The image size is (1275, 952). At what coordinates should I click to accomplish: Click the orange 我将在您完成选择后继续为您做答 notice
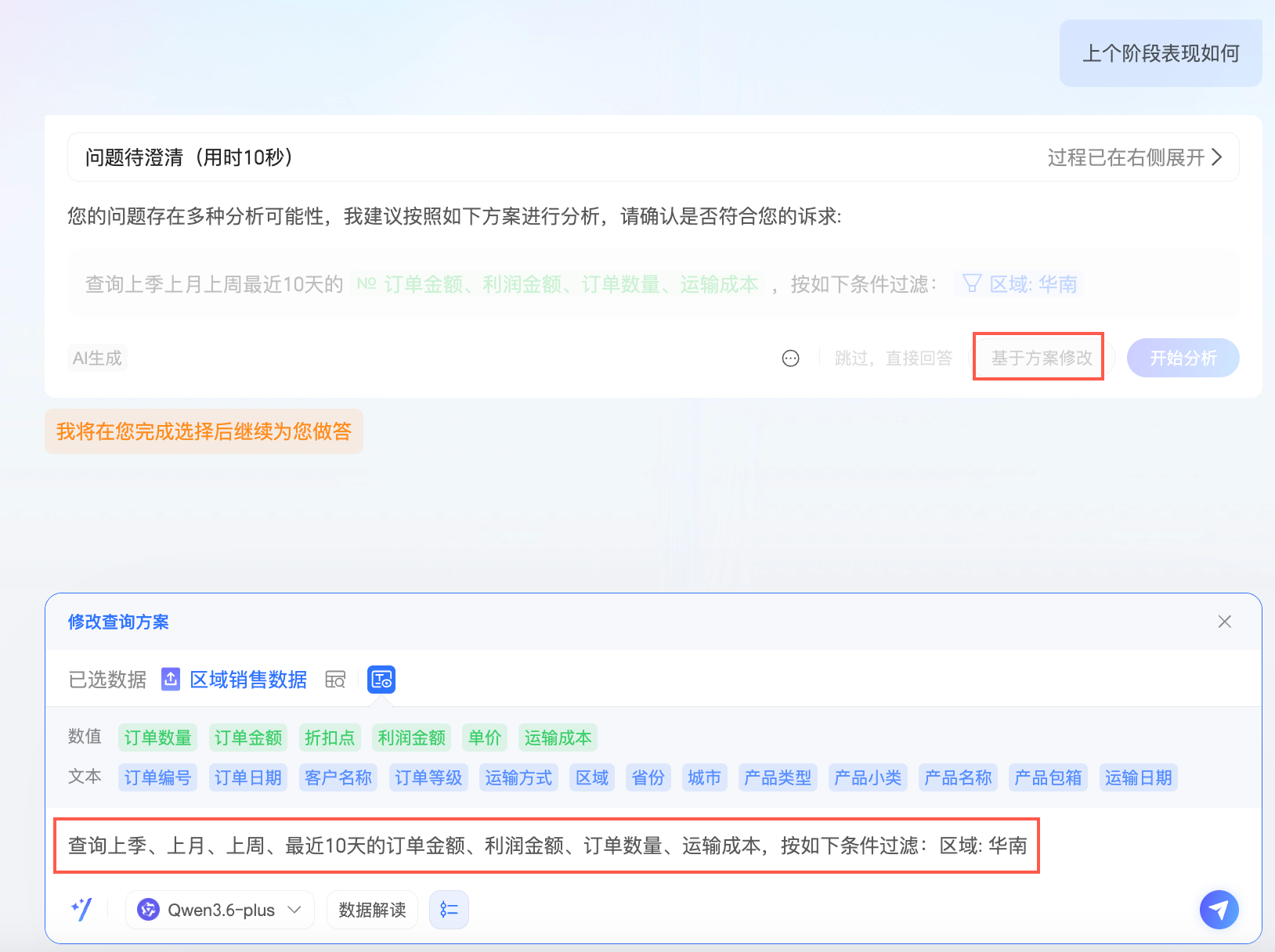click(x=204, y=431)
